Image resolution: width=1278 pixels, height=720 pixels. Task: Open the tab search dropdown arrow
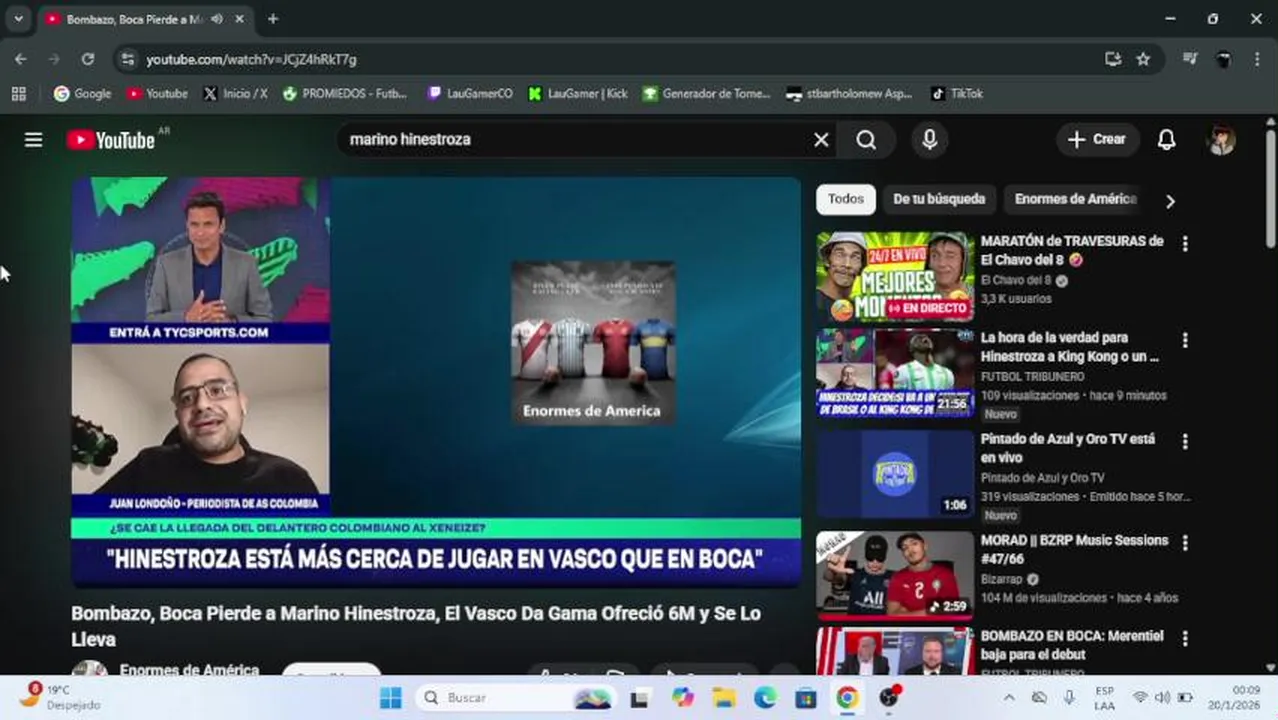tap(18, 19)
